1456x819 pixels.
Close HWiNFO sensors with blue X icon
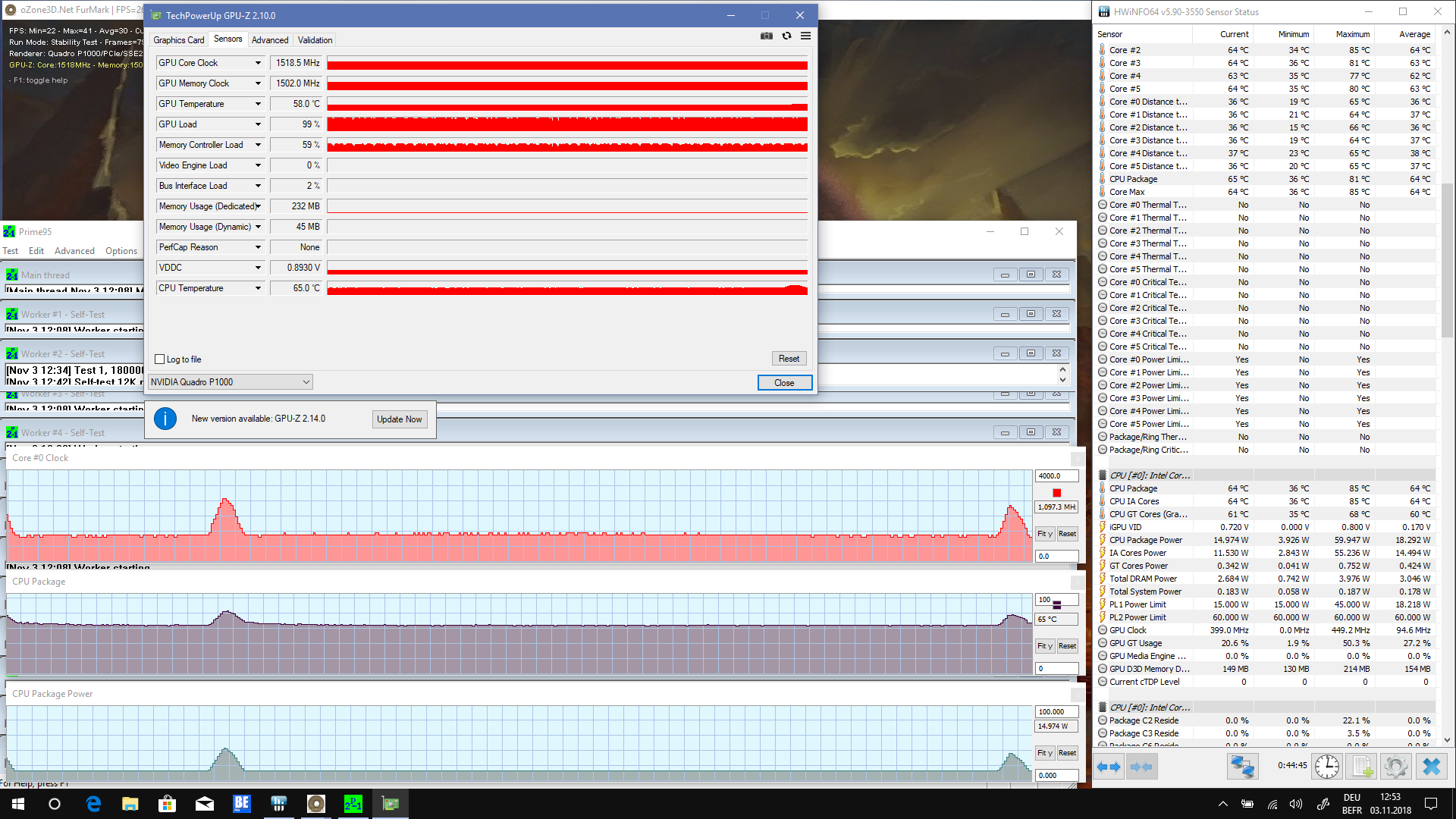click(1431, 767)
